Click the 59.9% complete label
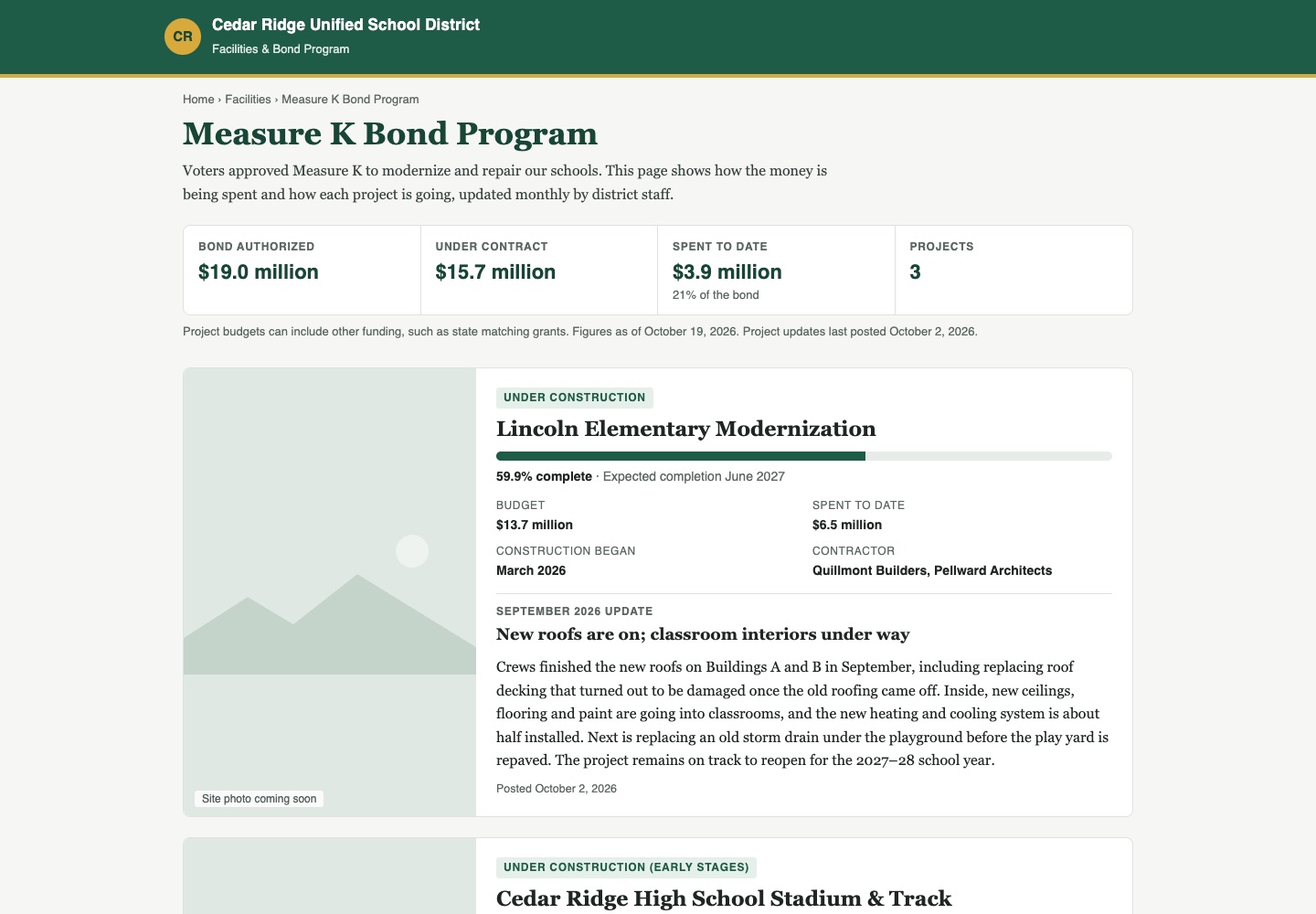 pyautogui.click(x=544, y=477)
